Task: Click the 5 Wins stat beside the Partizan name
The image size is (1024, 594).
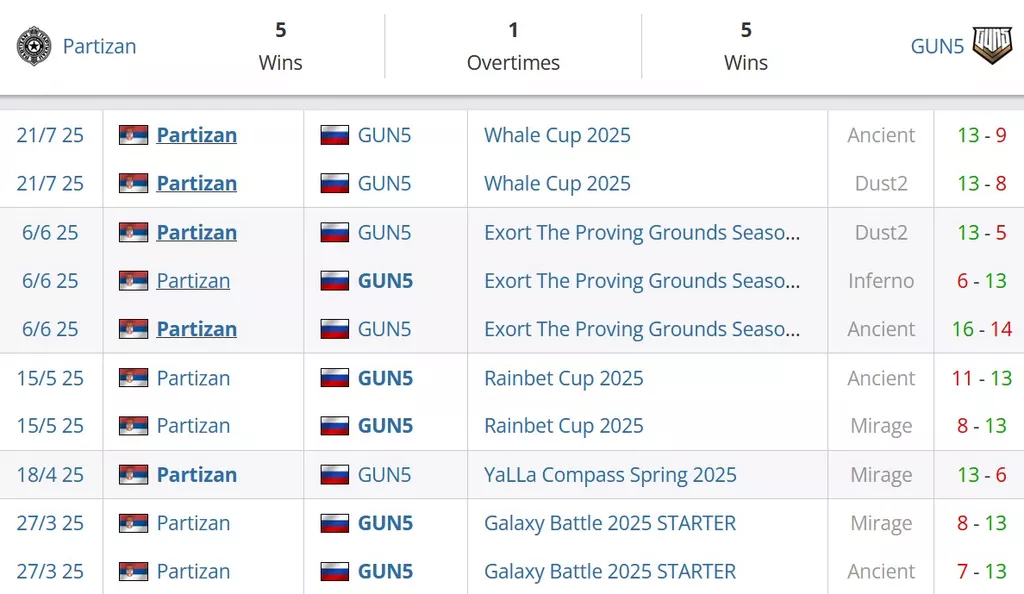Action: (x=280, y=46)
